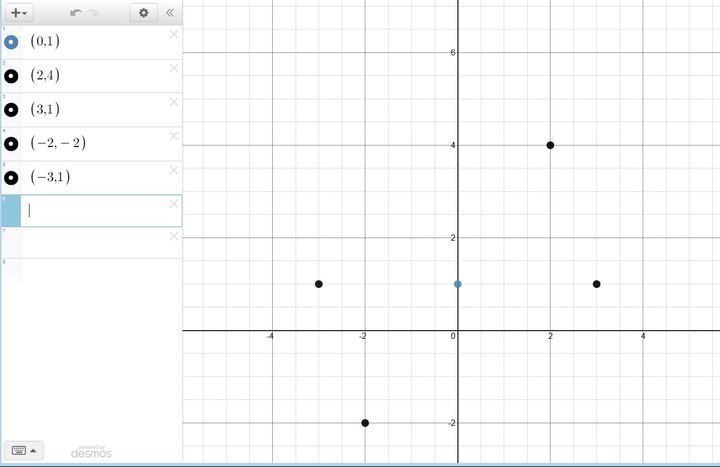Click the Undo arrow icon
720x467 pixels.
coord(76,13)
